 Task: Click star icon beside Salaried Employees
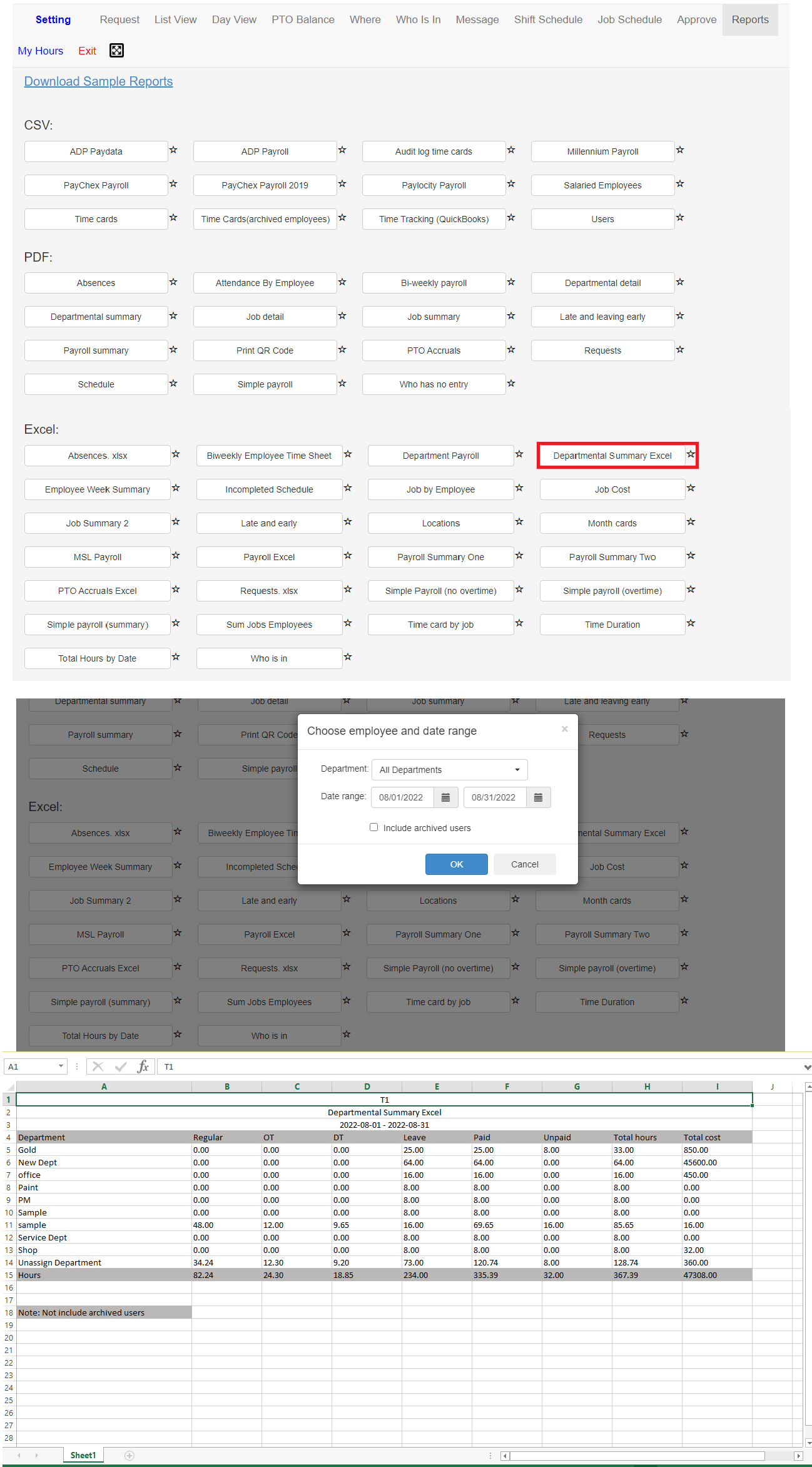(x=680, y=184)
